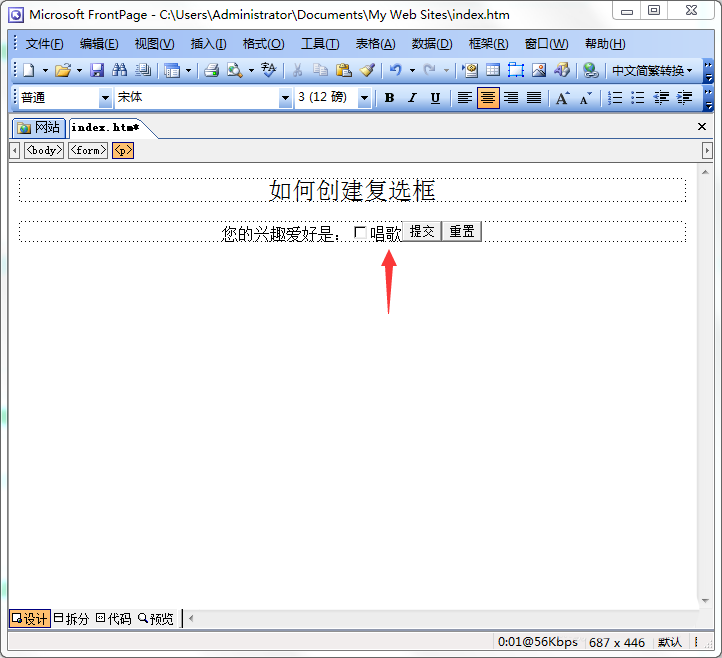
Task: Toggle the pane layout icon
Action: click(x=172, y=70)
